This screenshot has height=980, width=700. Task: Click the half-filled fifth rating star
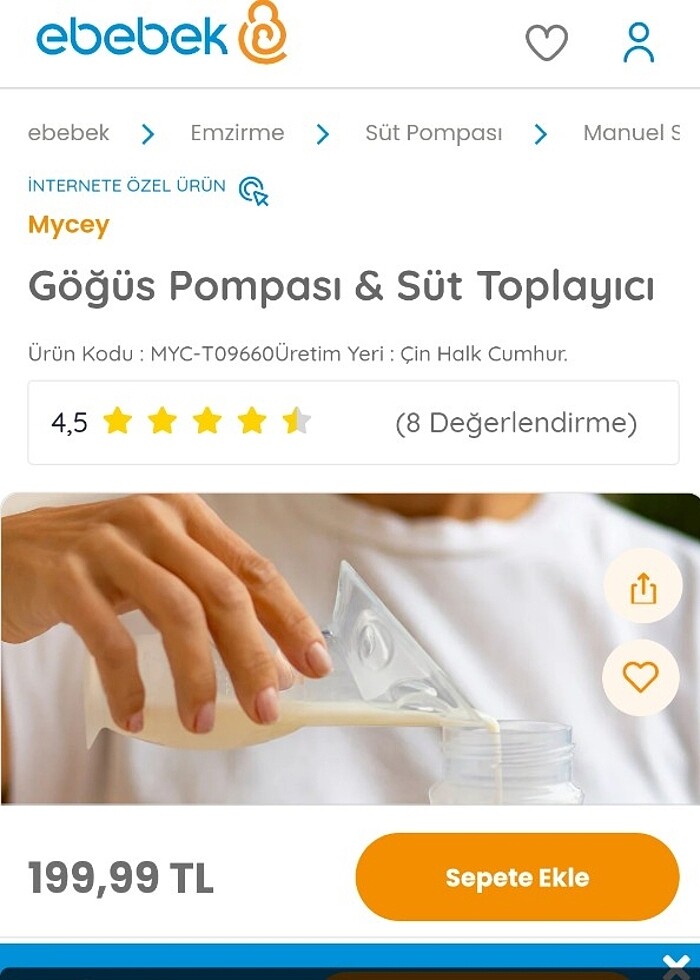(x=296, y=421)
